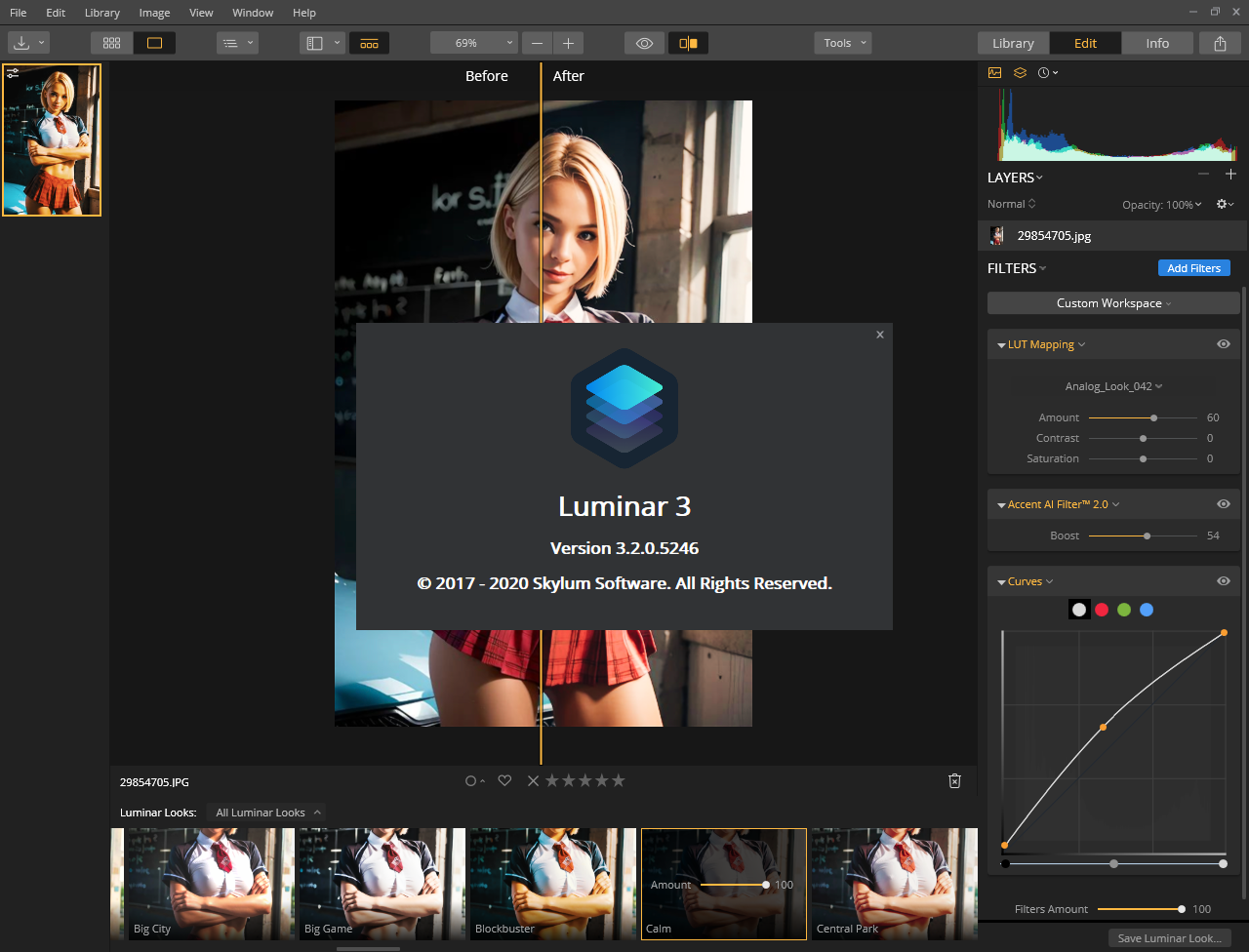The width and height of the screenshot is (1249, 952).
Task: Open the Image menu
Action: 154,13
